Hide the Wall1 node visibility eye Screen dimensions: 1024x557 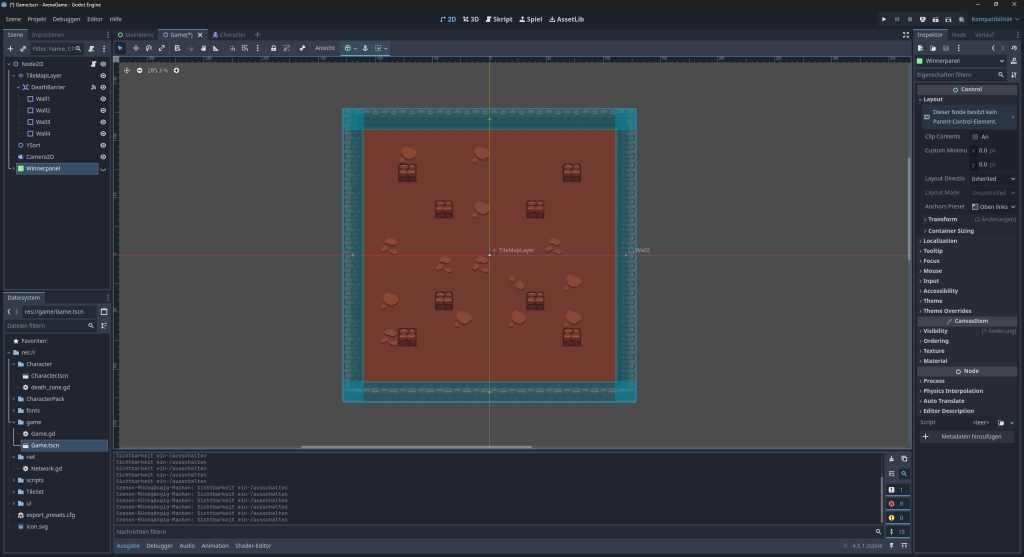click(x=103, y=99)
